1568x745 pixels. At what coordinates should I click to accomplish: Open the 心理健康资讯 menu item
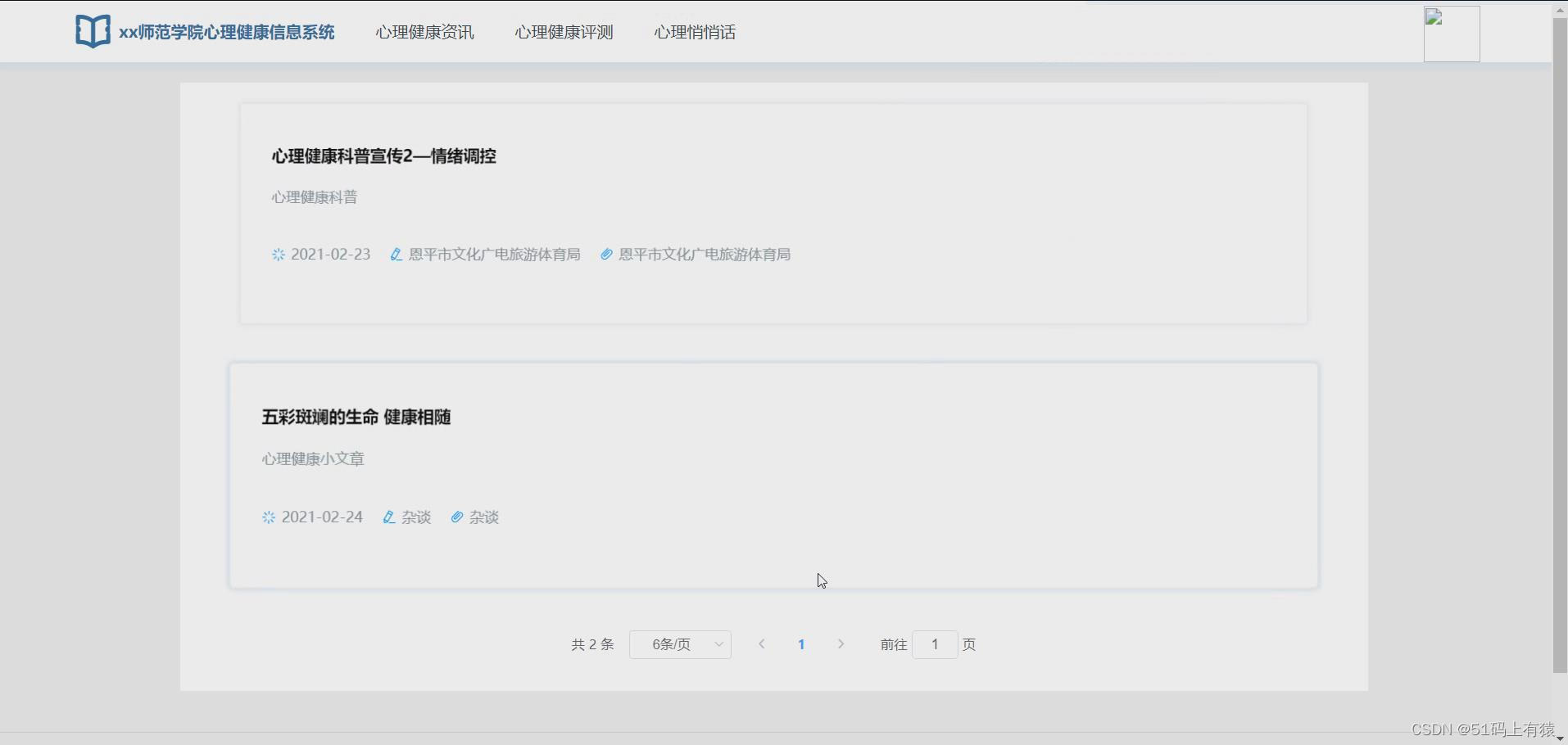point(424,32)
